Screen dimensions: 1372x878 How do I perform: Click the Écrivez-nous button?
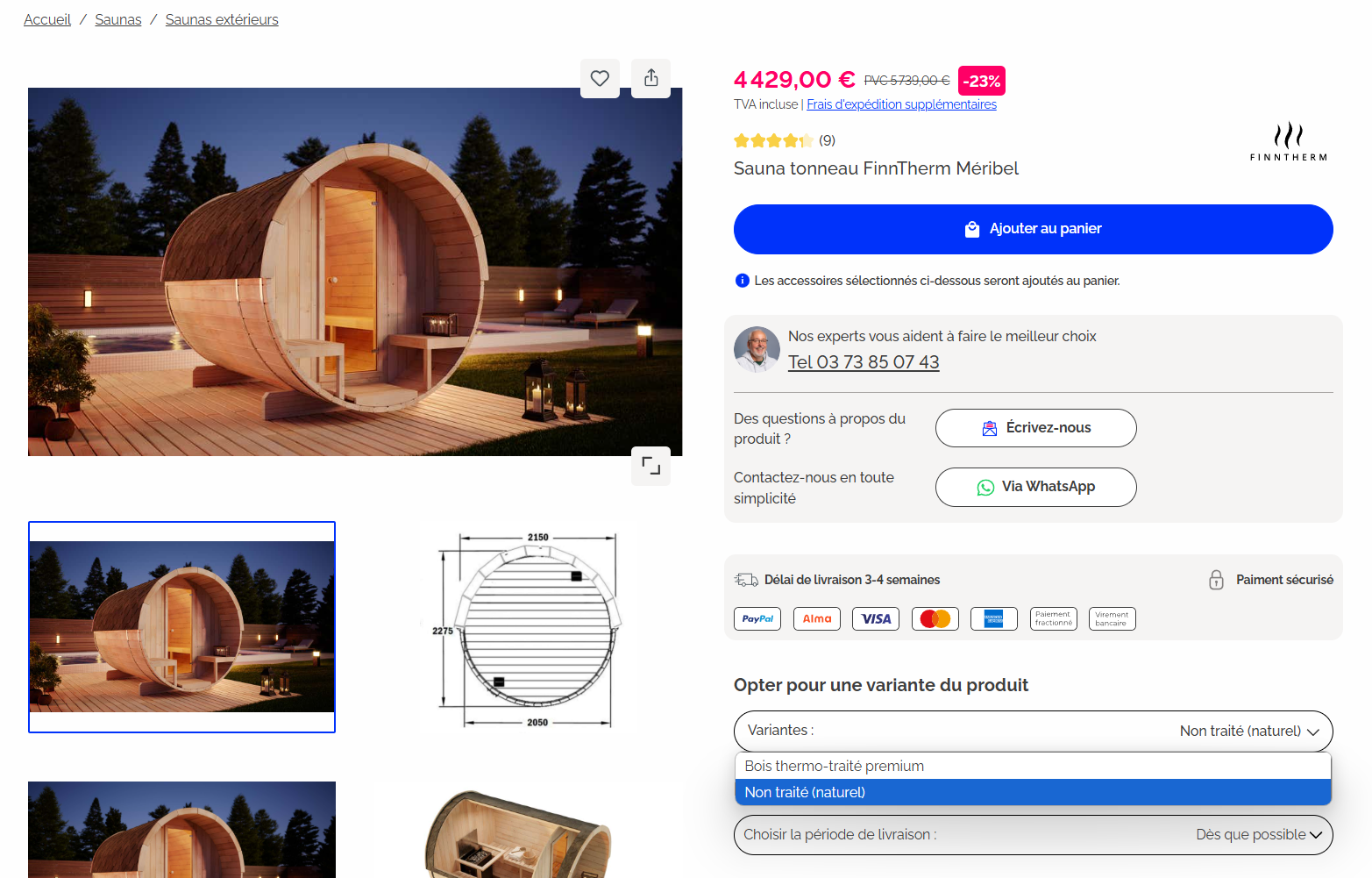[x=1035, y=428]
